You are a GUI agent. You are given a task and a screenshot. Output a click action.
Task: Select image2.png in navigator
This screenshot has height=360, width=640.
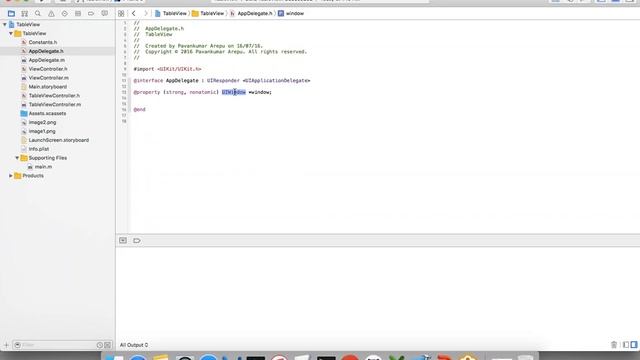point(42,122)
